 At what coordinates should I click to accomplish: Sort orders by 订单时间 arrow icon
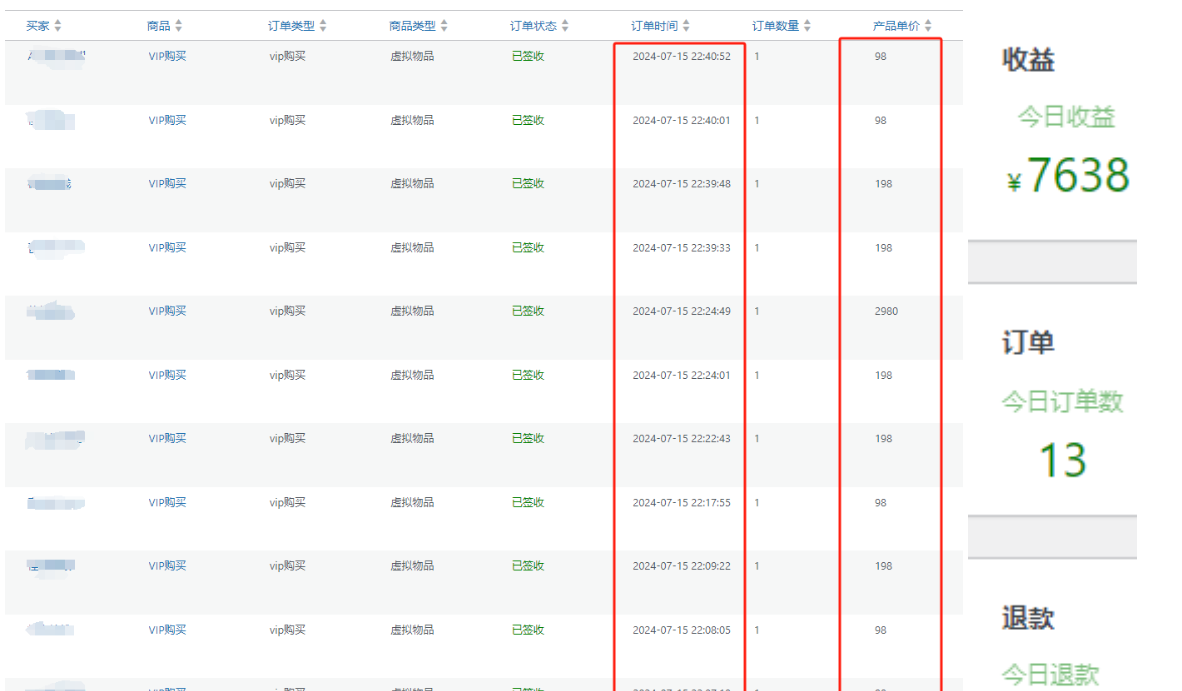pyautogui.click(x=686, y=26)
